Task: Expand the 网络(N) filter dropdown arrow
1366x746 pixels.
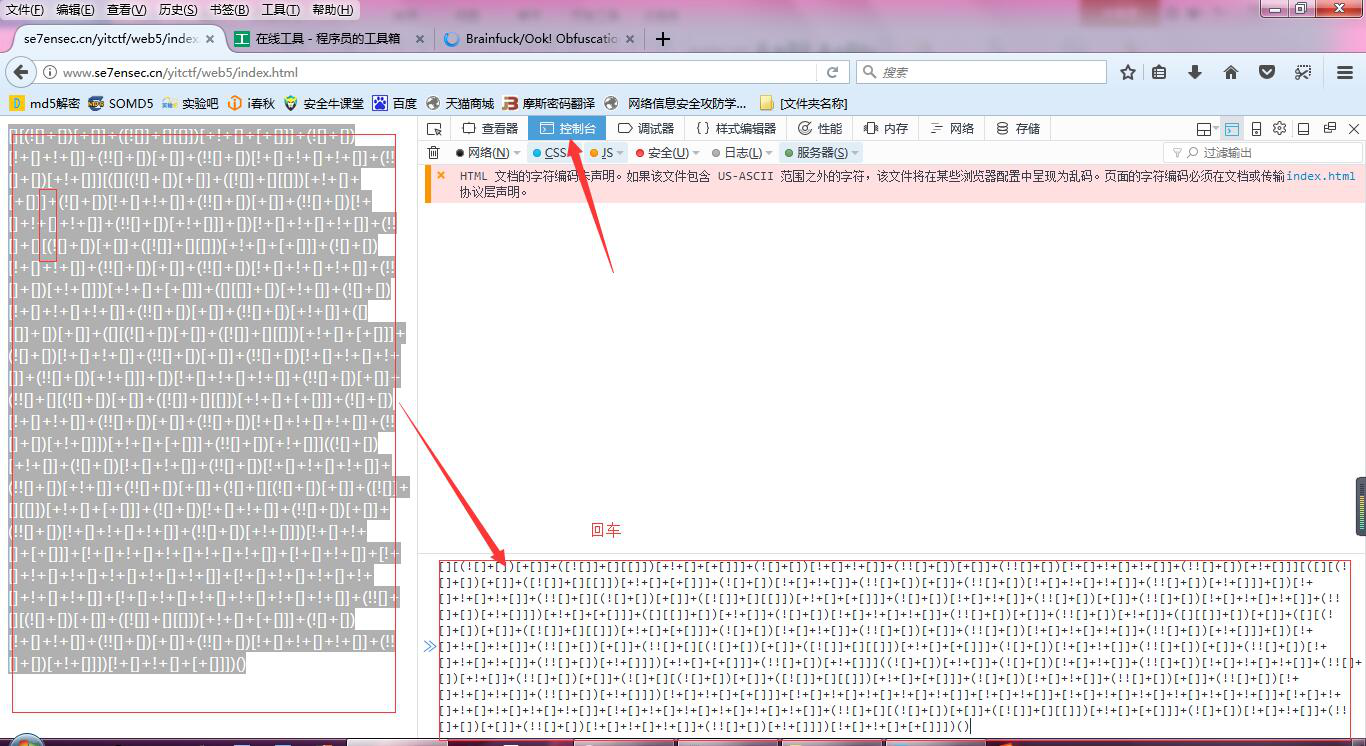Action: (517, 153)
